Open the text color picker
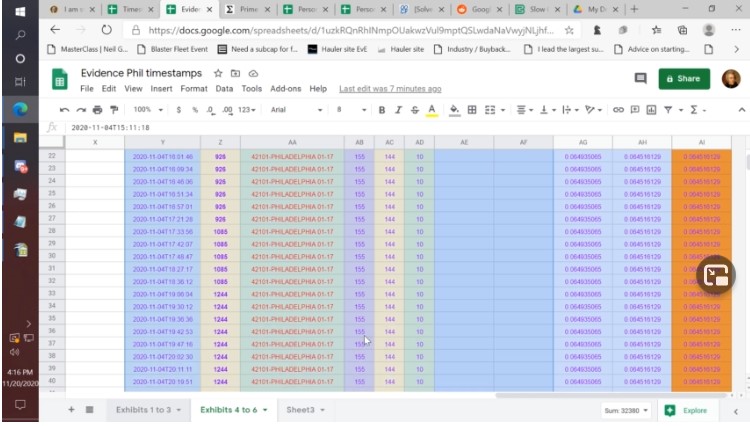 point(431,110)
